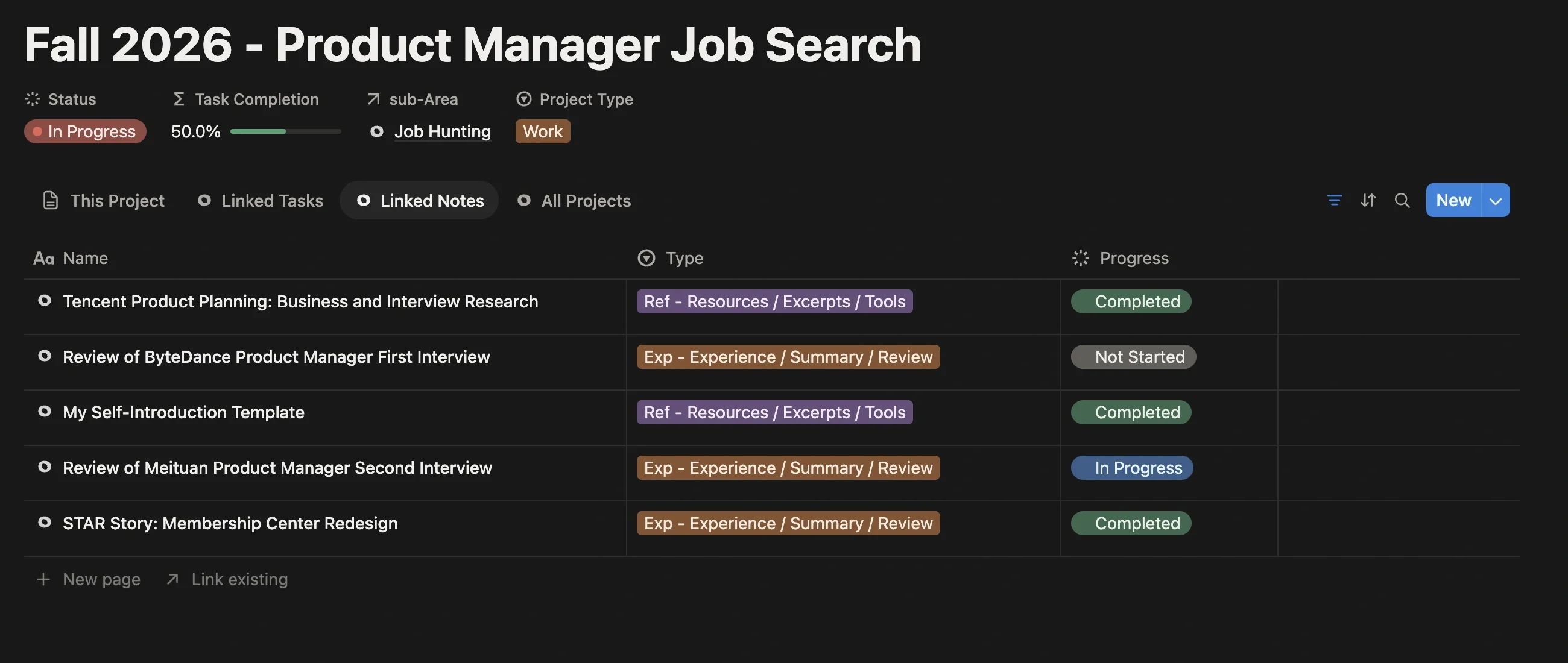Switch to This Project tab
Viewport: 1568px width, 663px height.
(104, 200)
